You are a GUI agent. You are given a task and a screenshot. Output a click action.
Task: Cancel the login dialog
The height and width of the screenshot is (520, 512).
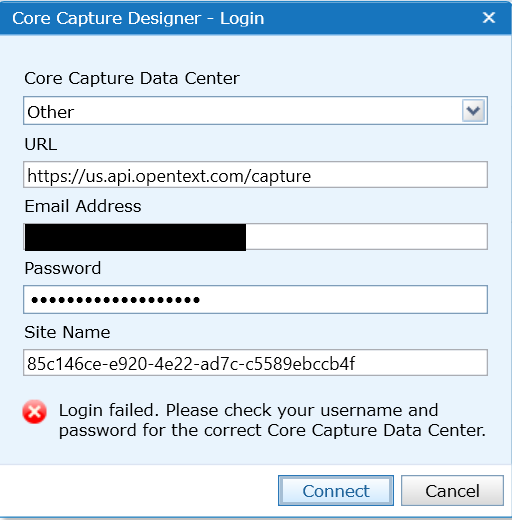pyautogui.click(x=452, y=491)
